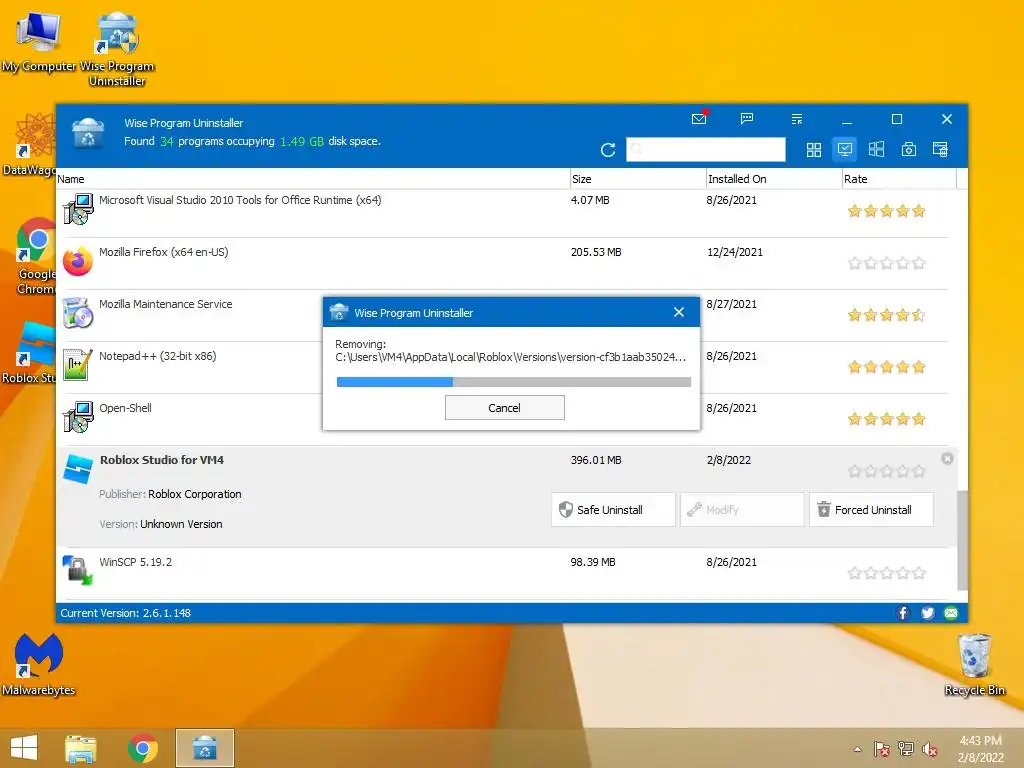Select the WinSCP program icon
The width and height of the screenshot is (1024, 768).
click(x=78, y=570)
